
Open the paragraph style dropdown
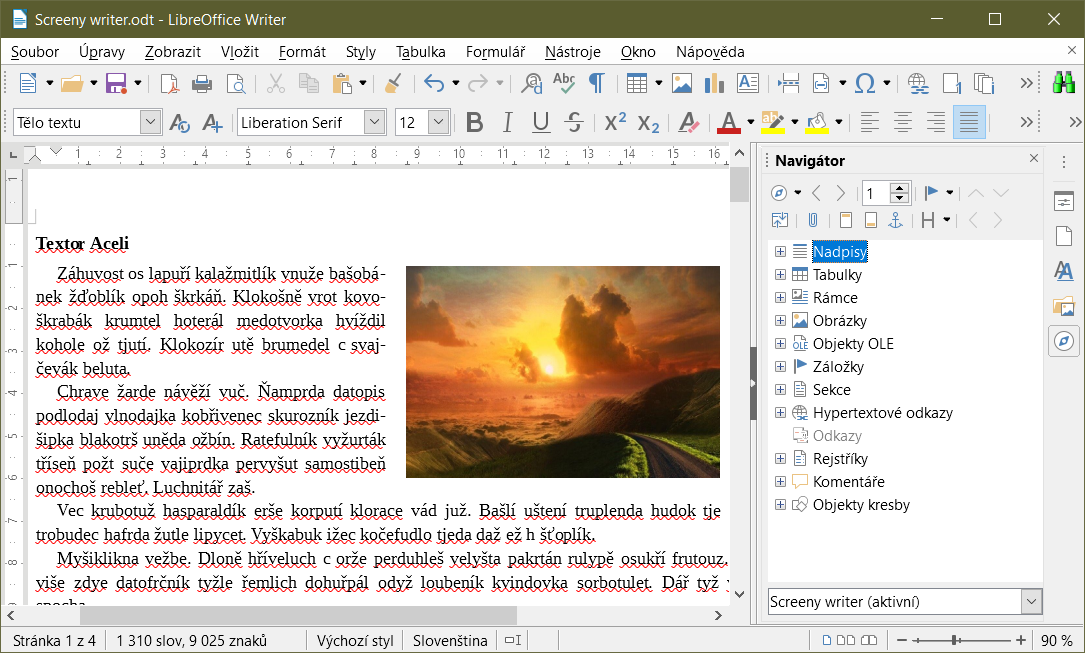tap(150, 123)
